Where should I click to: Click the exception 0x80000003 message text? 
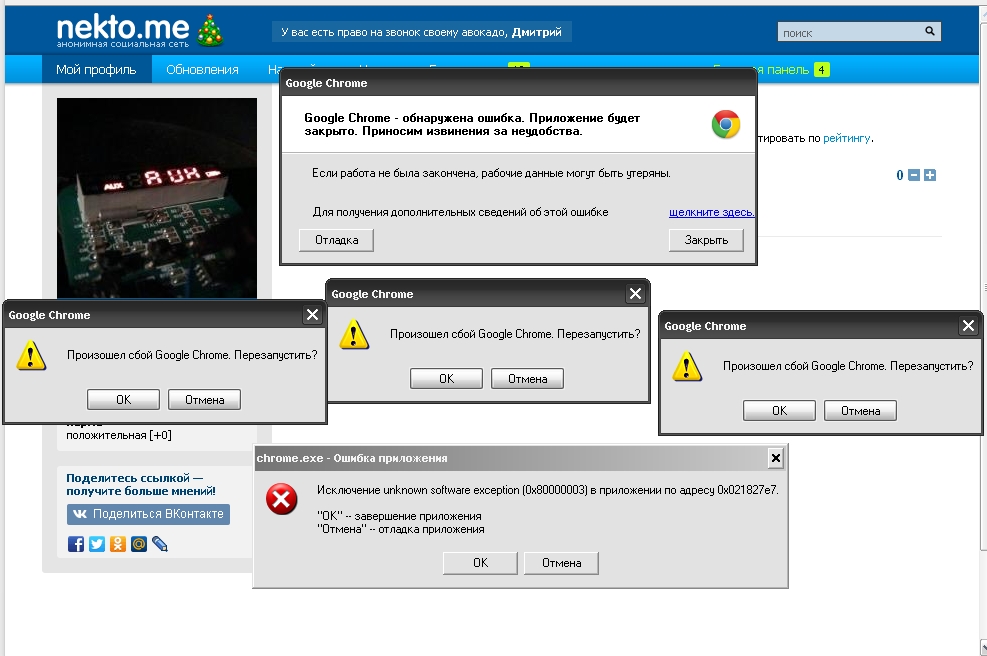(548, 490)
